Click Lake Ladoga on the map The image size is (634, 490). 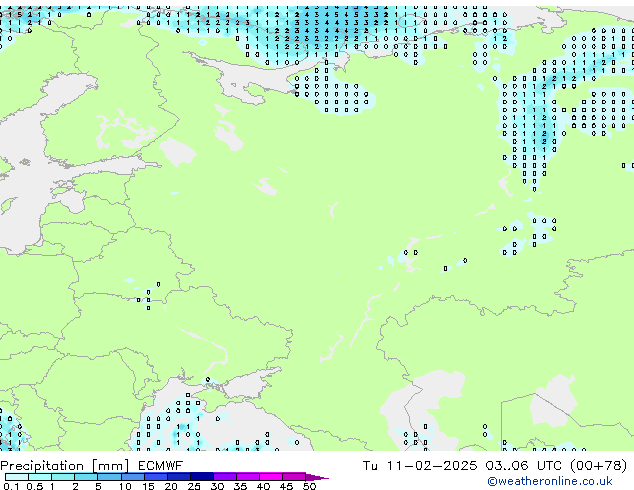tap(178, 152)
